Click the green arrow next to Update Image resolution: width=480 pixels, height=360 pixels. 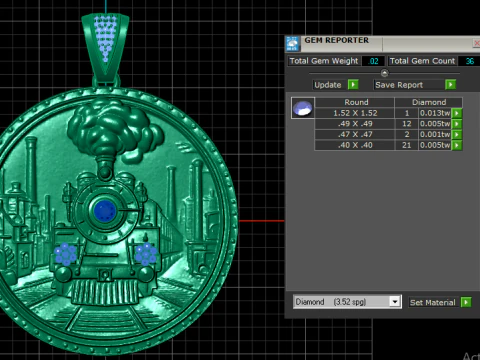pyautogui.click(x=353, y=85)
